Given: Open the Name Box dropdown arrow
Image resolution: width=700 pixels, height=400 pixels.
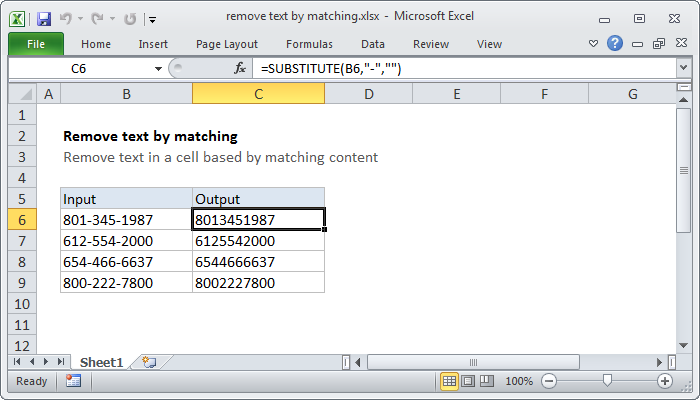Looking at the screenshot, I should 157,68.
